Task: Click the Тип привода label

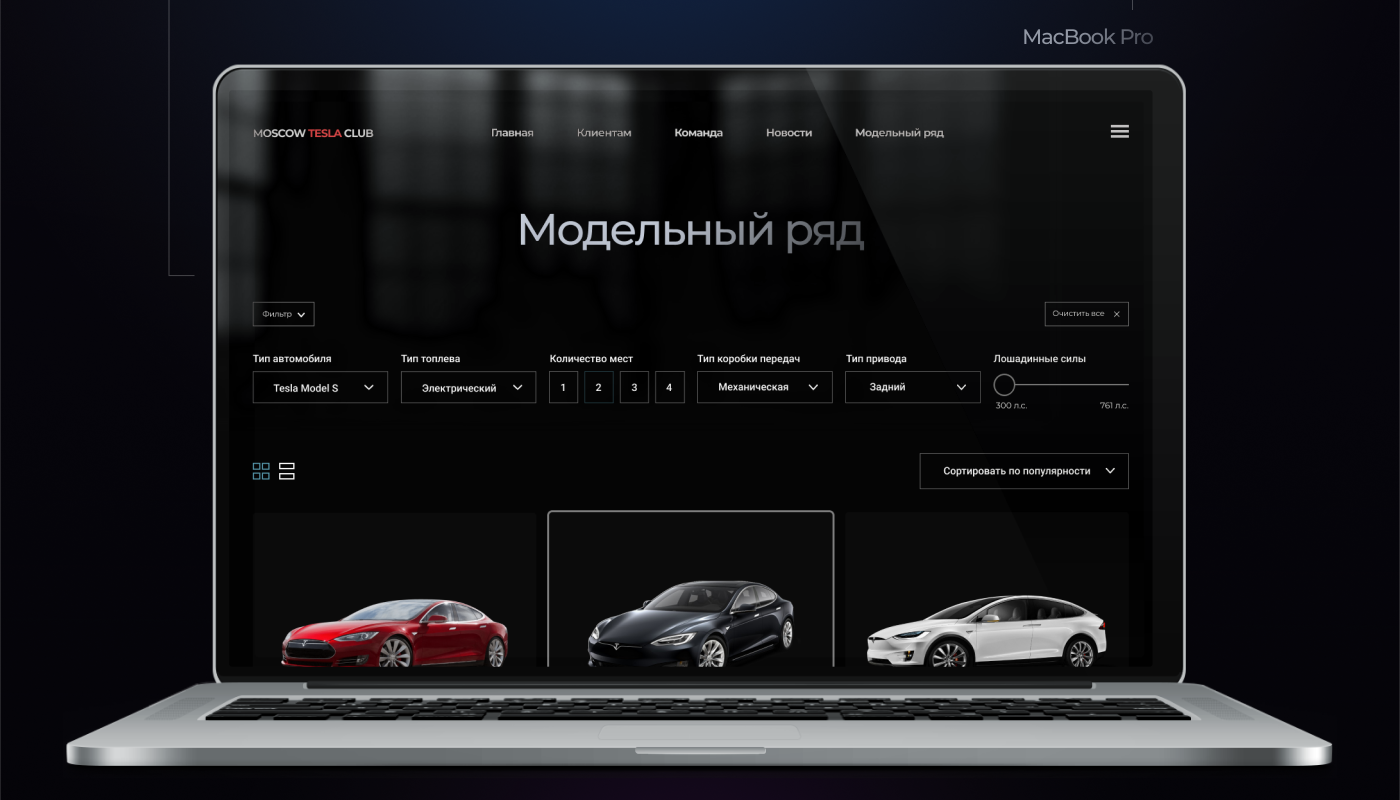Action: coord(876,359)
